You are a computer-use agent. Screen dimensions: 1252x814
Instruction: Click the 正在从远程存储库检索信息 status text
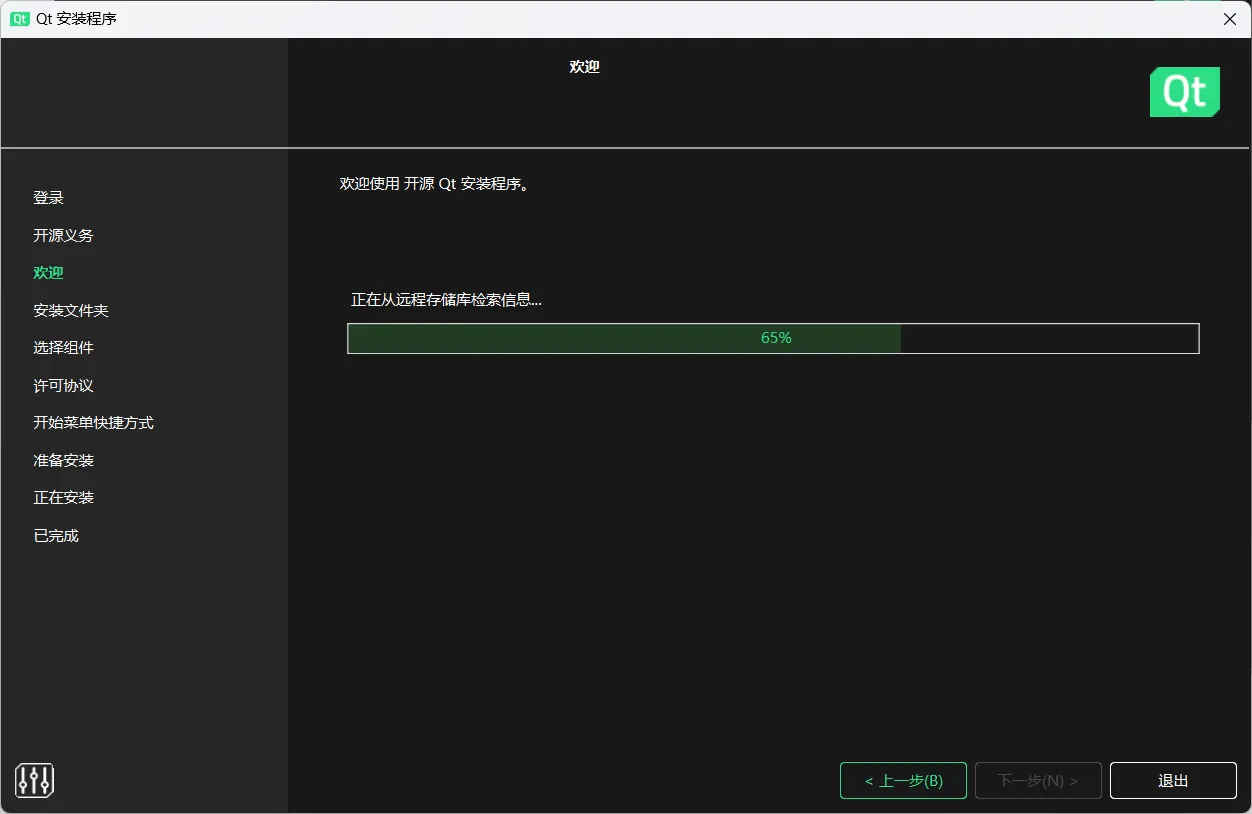coord(443,299)
